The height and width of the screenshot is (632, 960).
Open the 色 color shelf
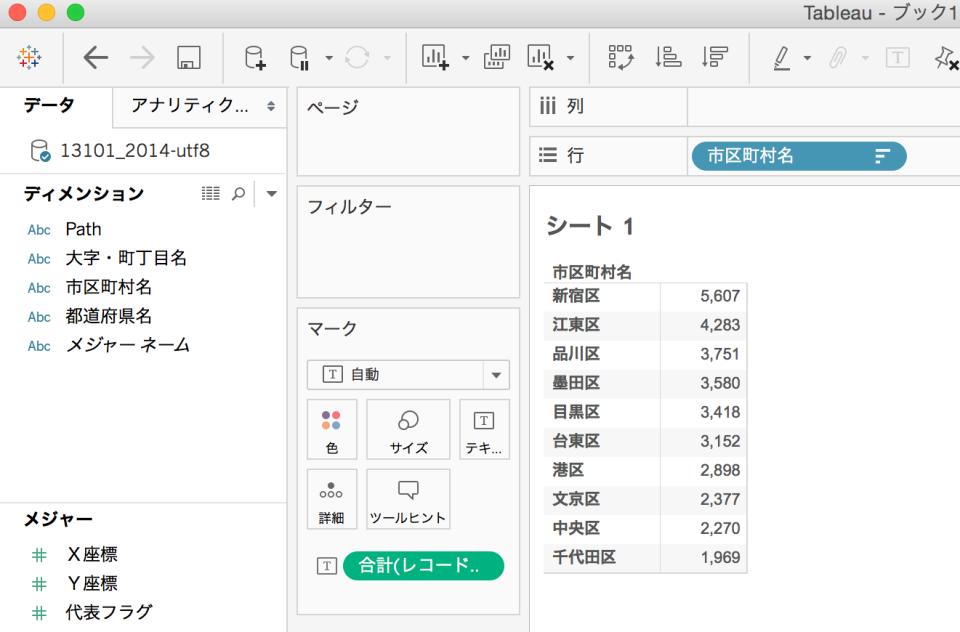point(331,429)
